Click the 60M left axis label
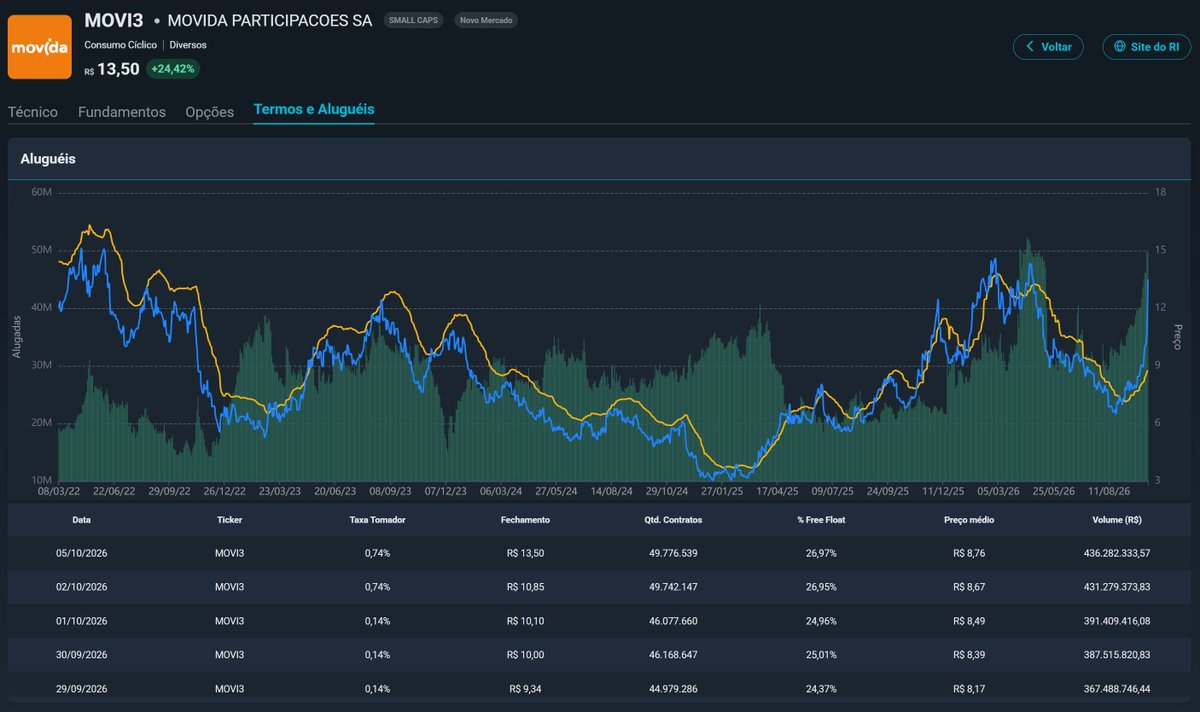1200x712 pixels. 40,192
